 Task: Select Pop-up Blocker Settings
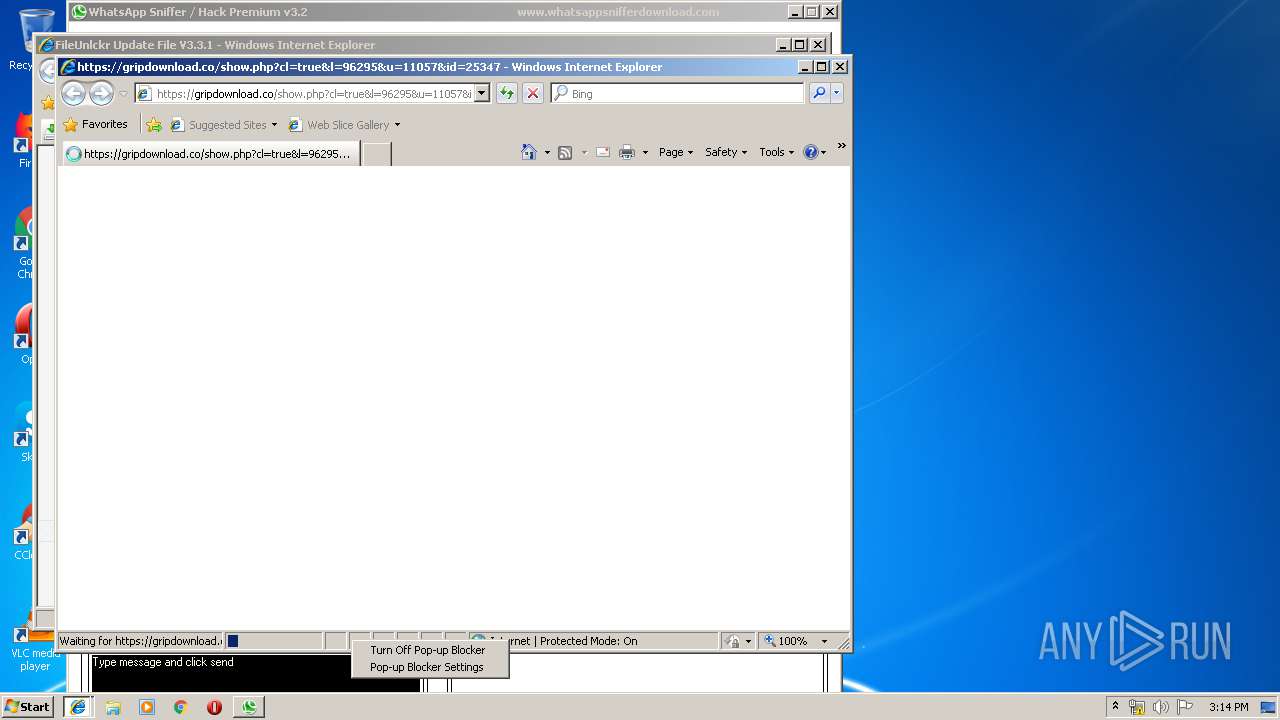pos(427,667)
